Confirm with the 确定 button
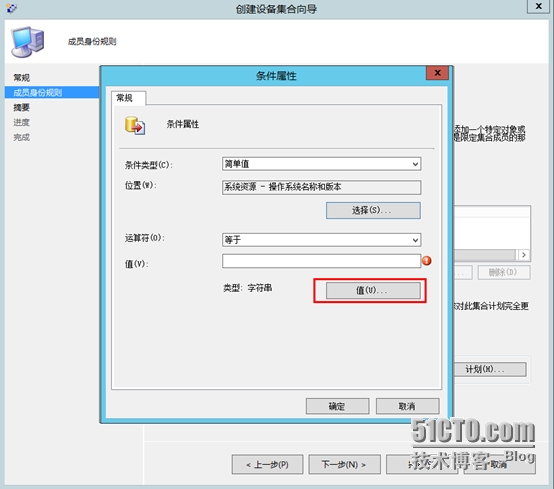The width and height of the screenshot is (554, 489). [337, 406]
